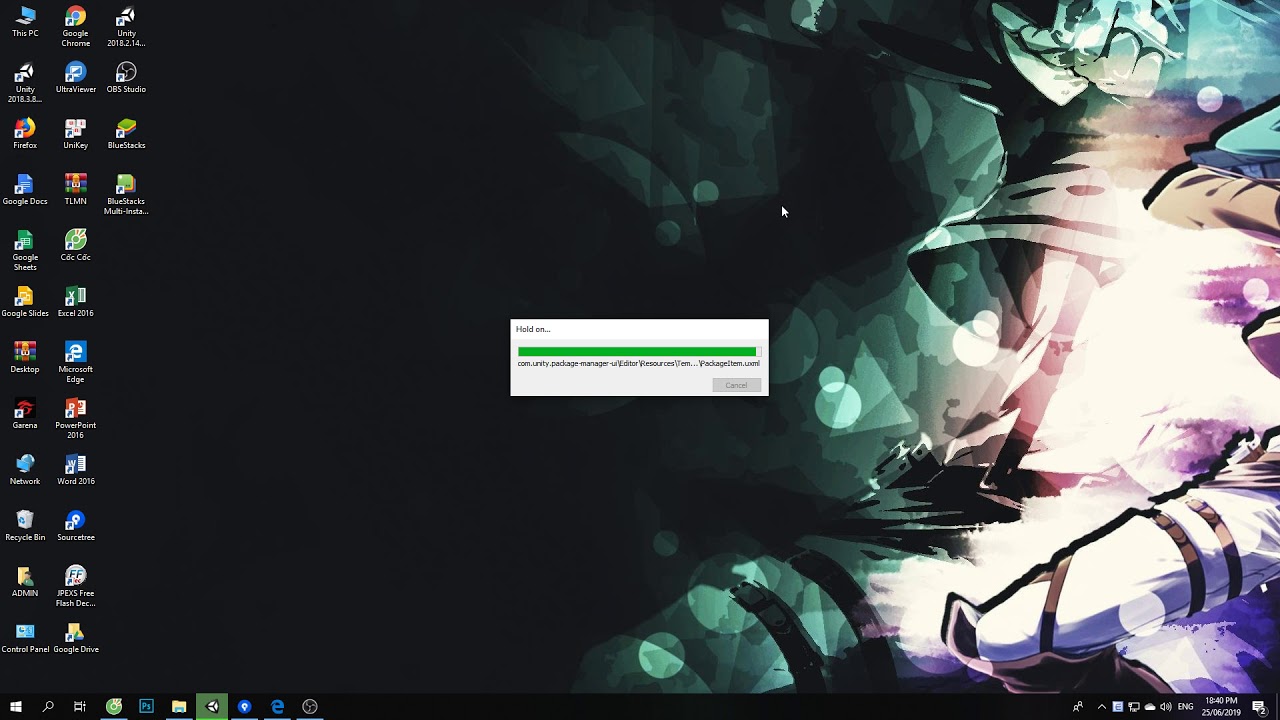Open the Action Center notifications
1280x720 pixels.
click(x=1259, y=707)
